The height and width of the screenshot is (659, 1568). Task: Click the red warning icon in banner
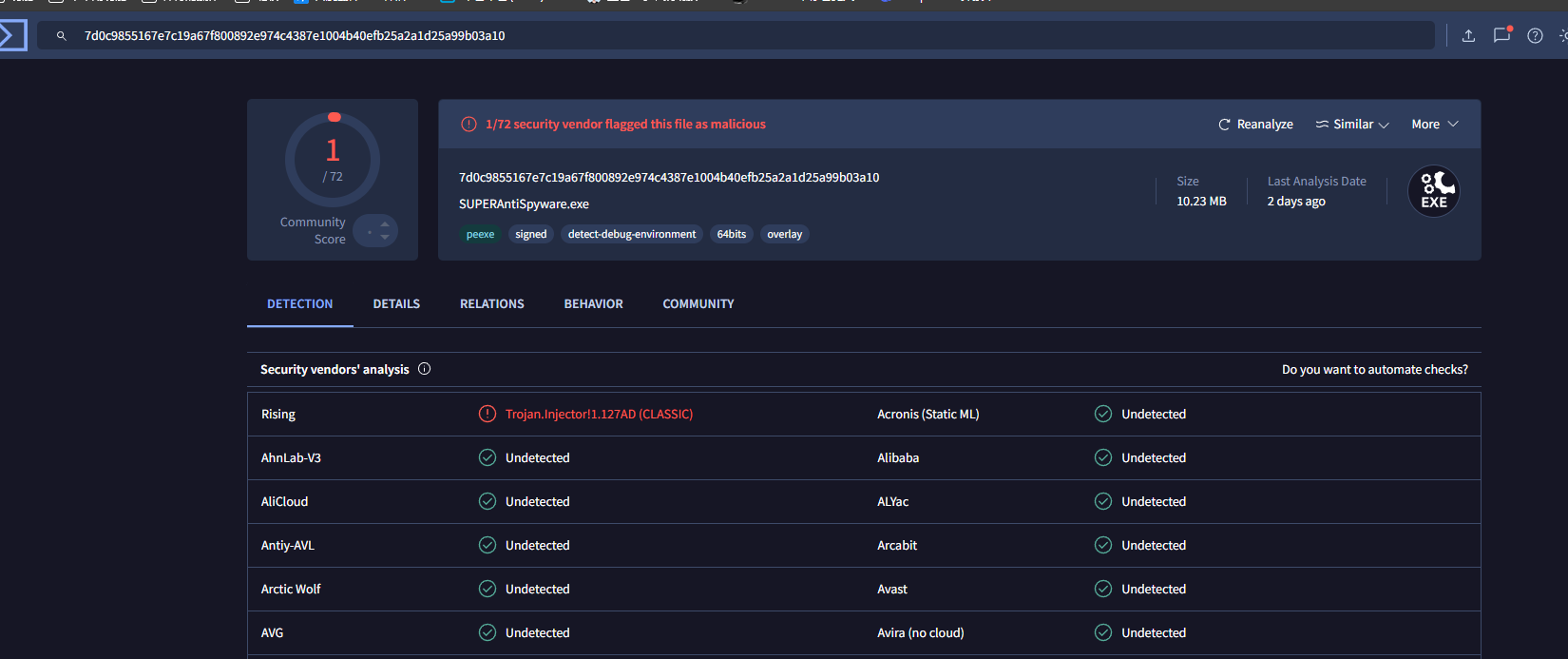click(x=468, y=125)
